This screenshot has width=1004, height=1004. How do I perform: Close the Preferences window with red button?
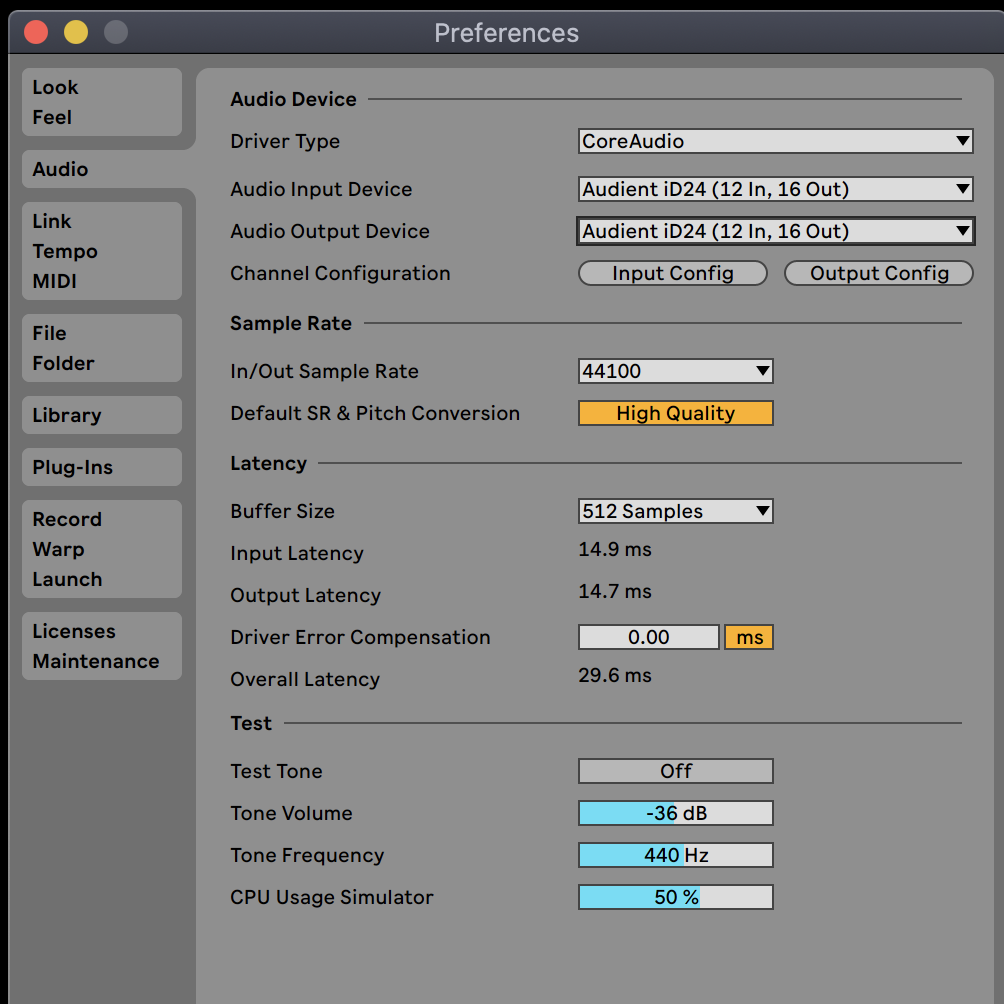pyautogui.click(x=36, y=32)
